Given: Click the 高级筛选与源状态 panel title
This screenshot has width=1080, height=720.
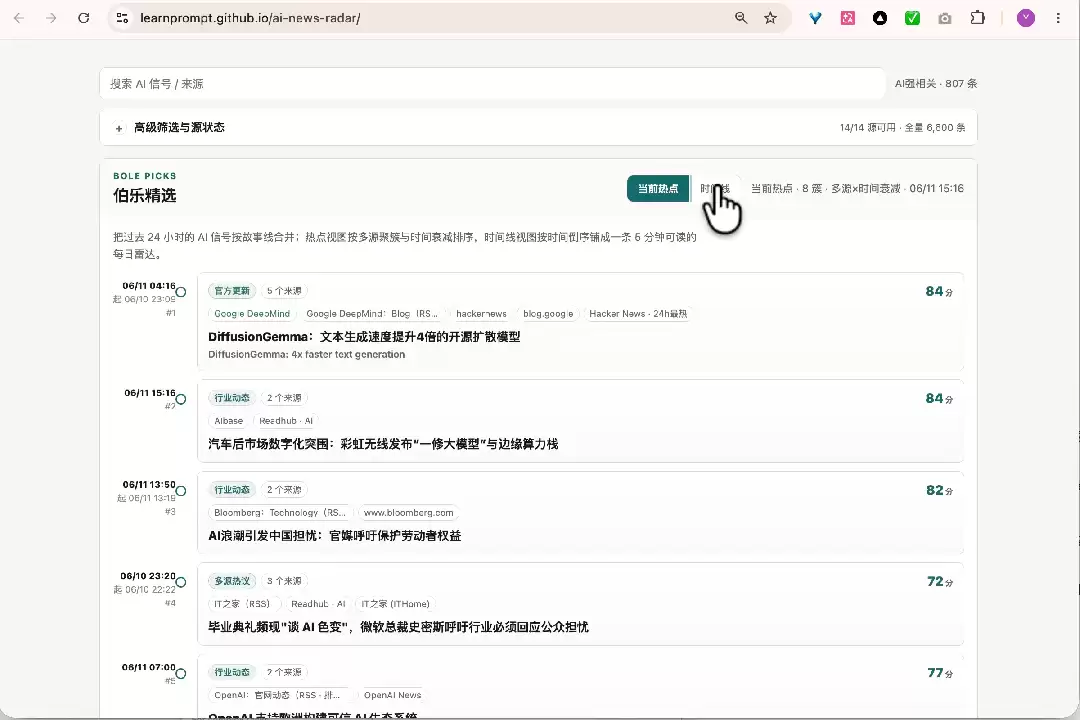Looking at the screenshot, I should (179, 127).
